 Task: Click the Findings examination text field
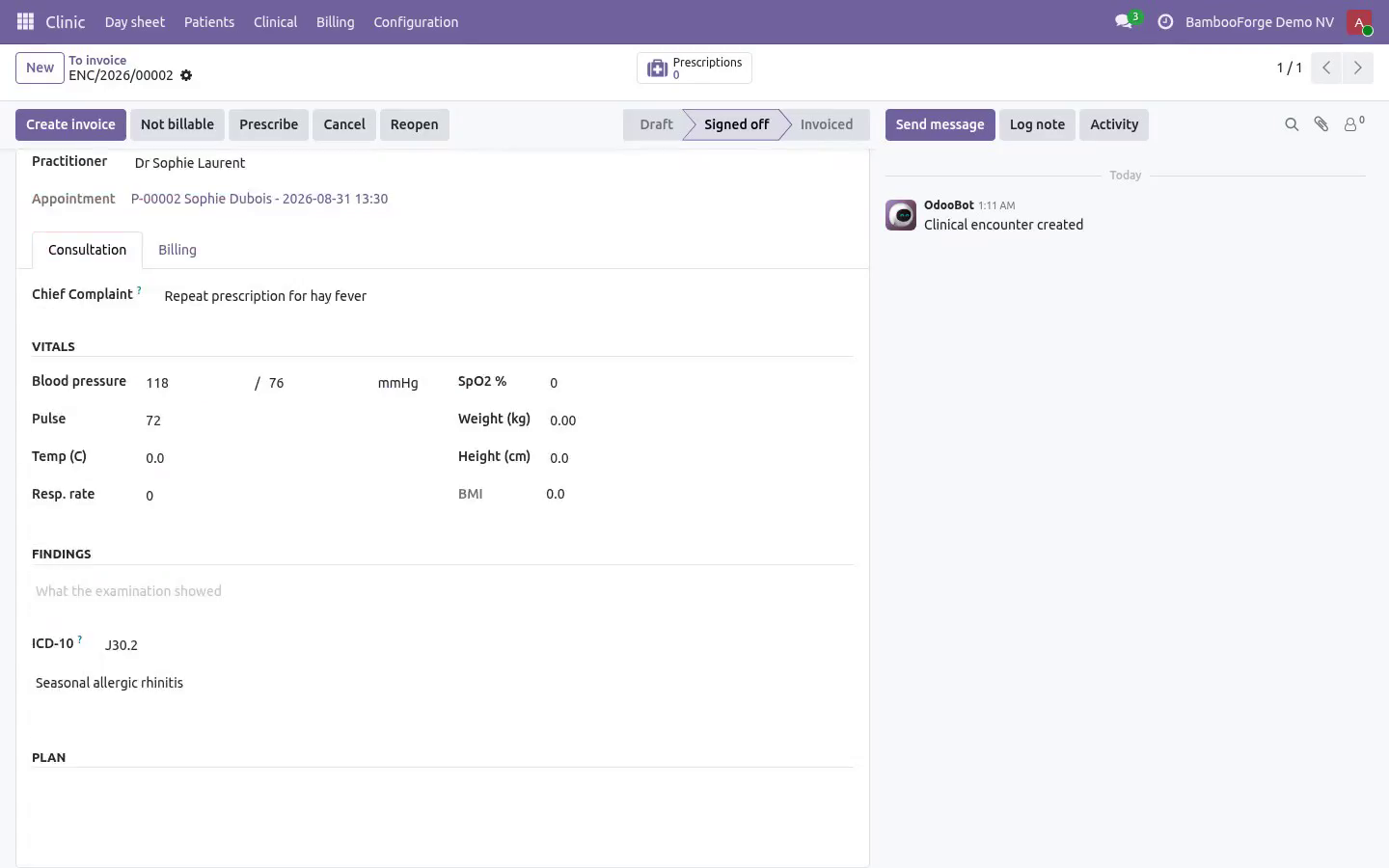[443, 591]
